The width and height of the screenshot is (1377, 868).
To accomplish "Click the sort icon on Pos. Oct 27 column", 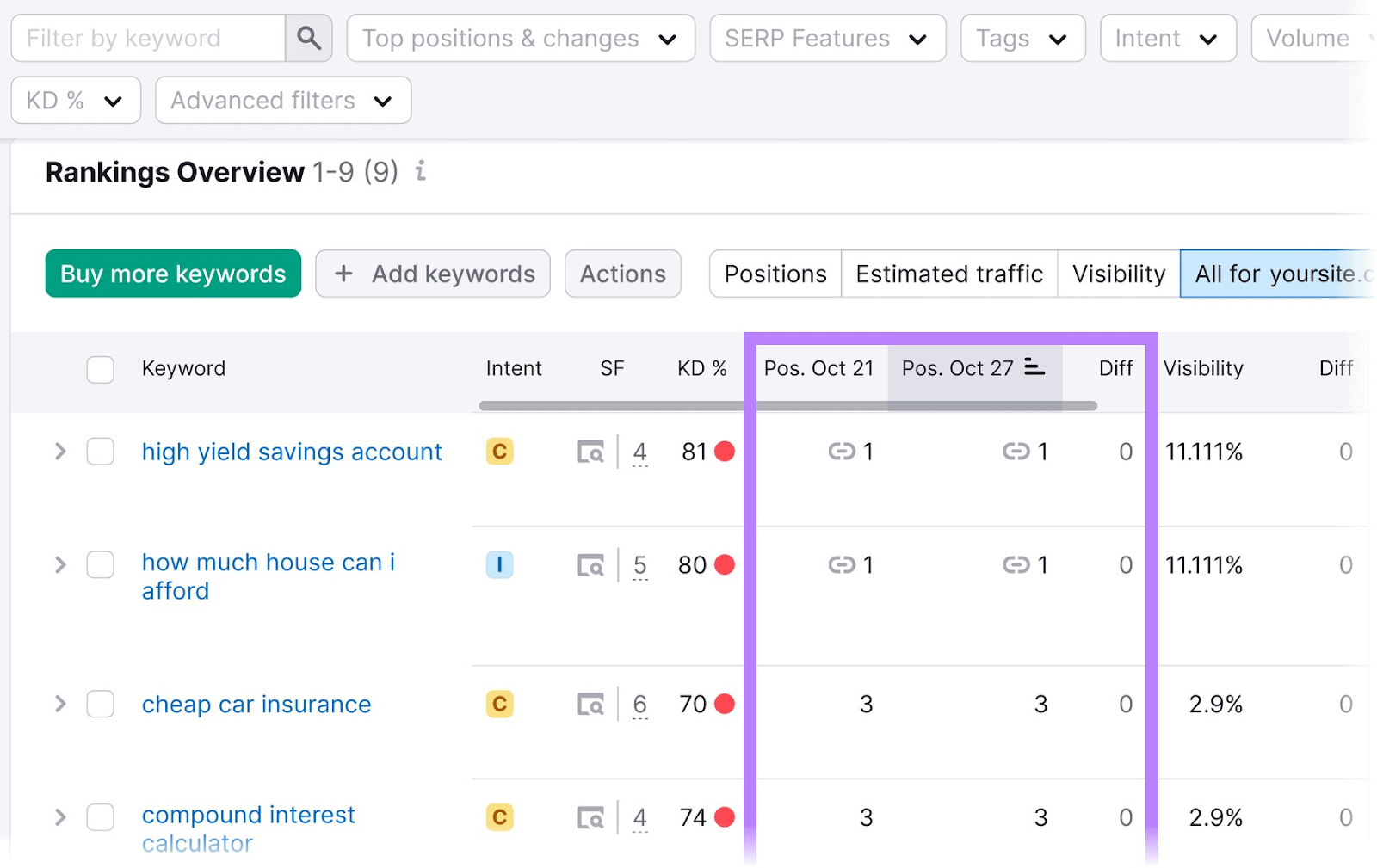I will coord(1035,368).
